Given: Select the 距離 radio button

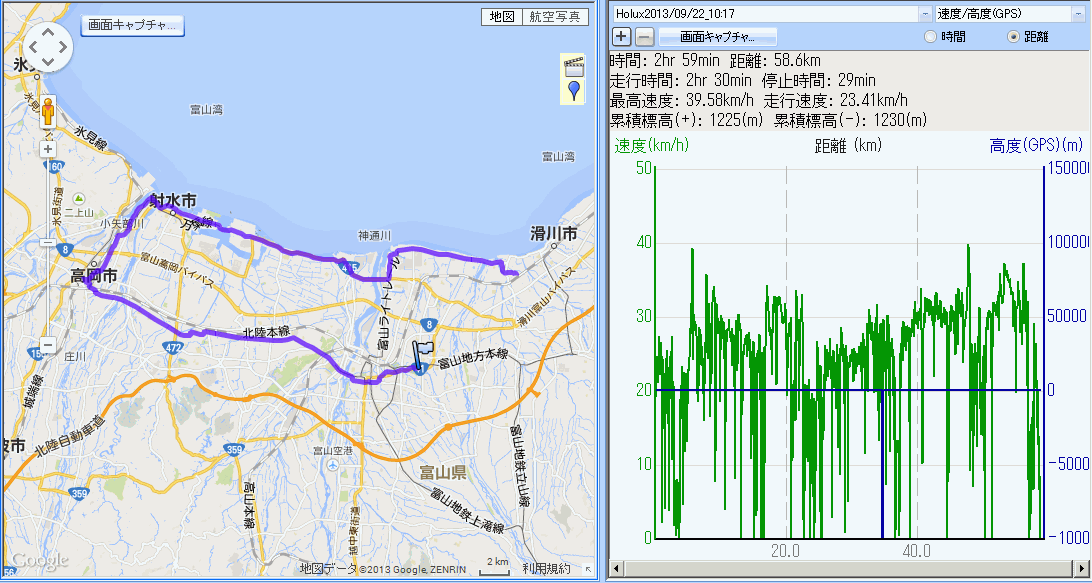Looking at the screenshot, I should coord(1014,36).
